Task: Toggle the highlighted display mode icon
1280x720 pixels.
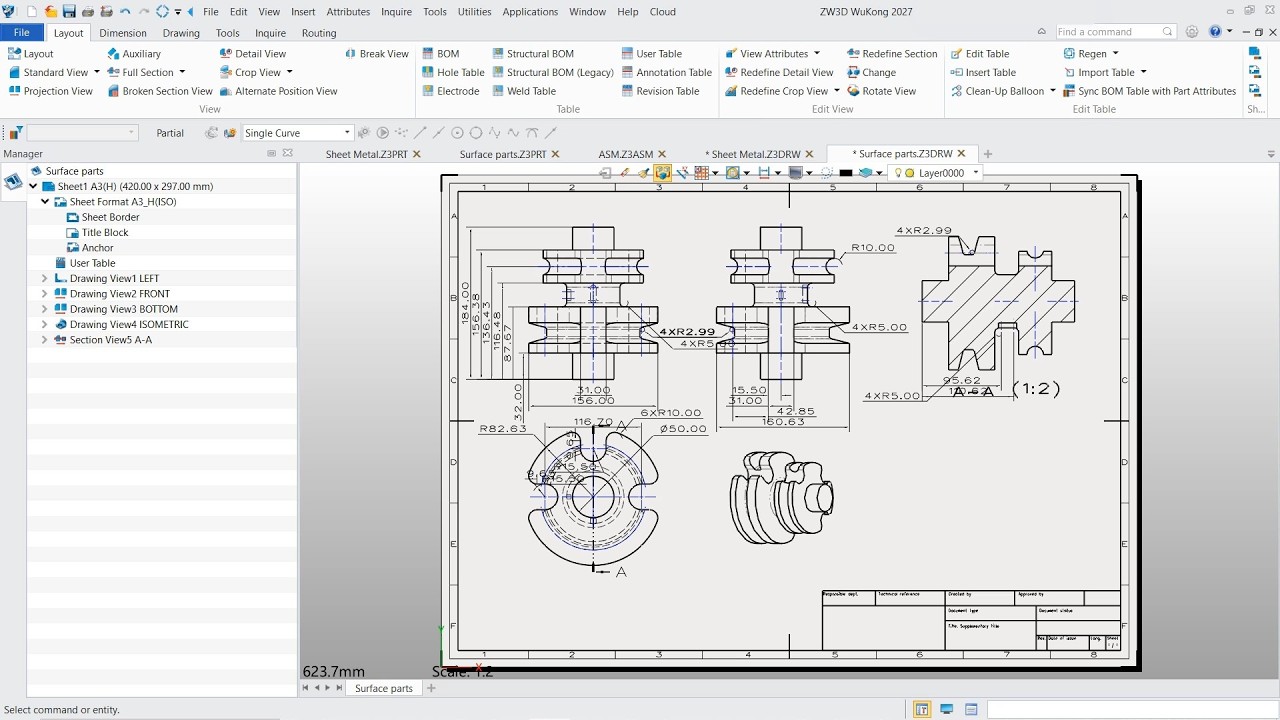Action: (662, 173)
